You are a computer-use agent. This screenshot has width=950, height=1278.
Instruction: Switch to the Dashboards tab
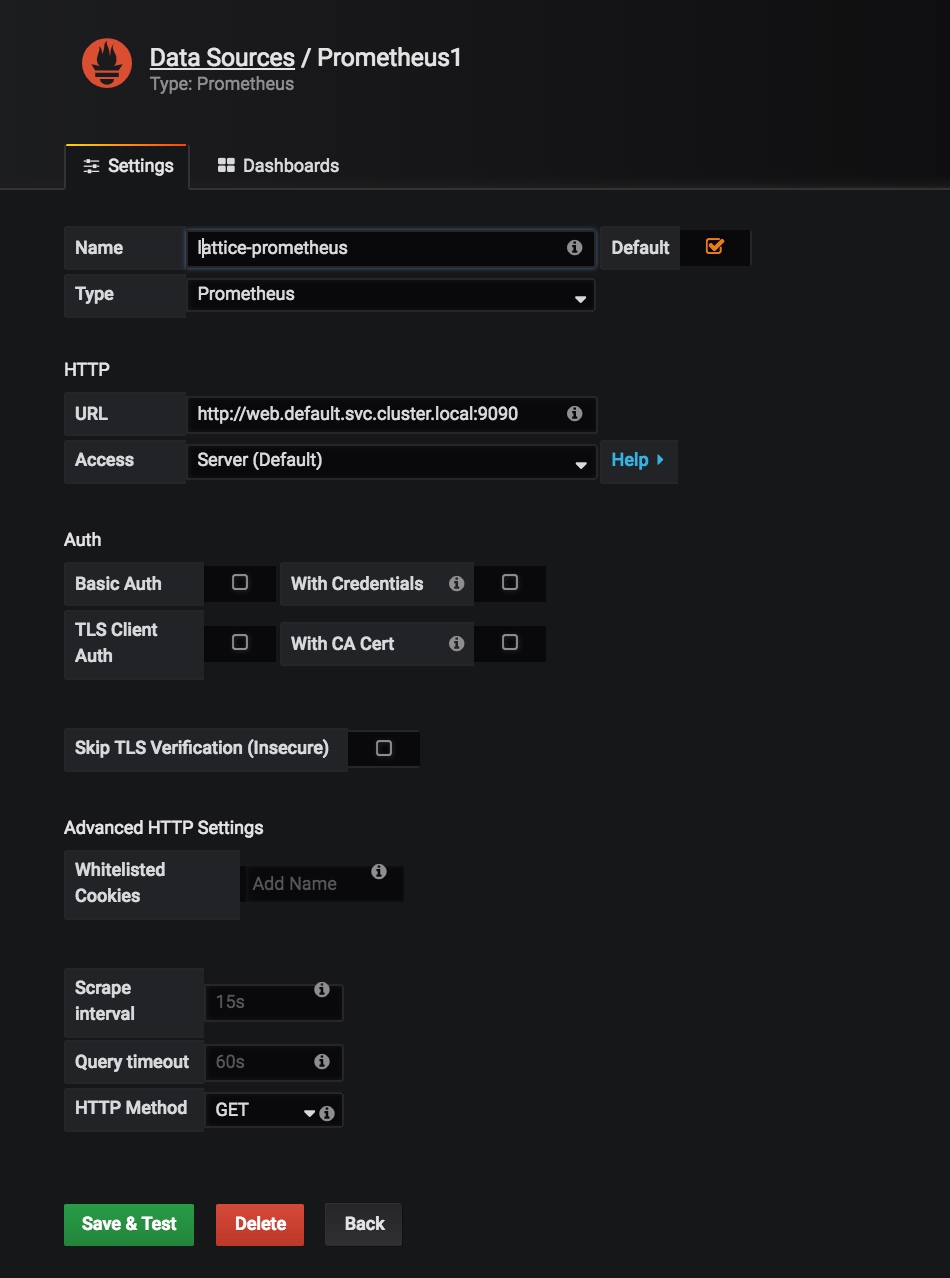coord(279,166)
